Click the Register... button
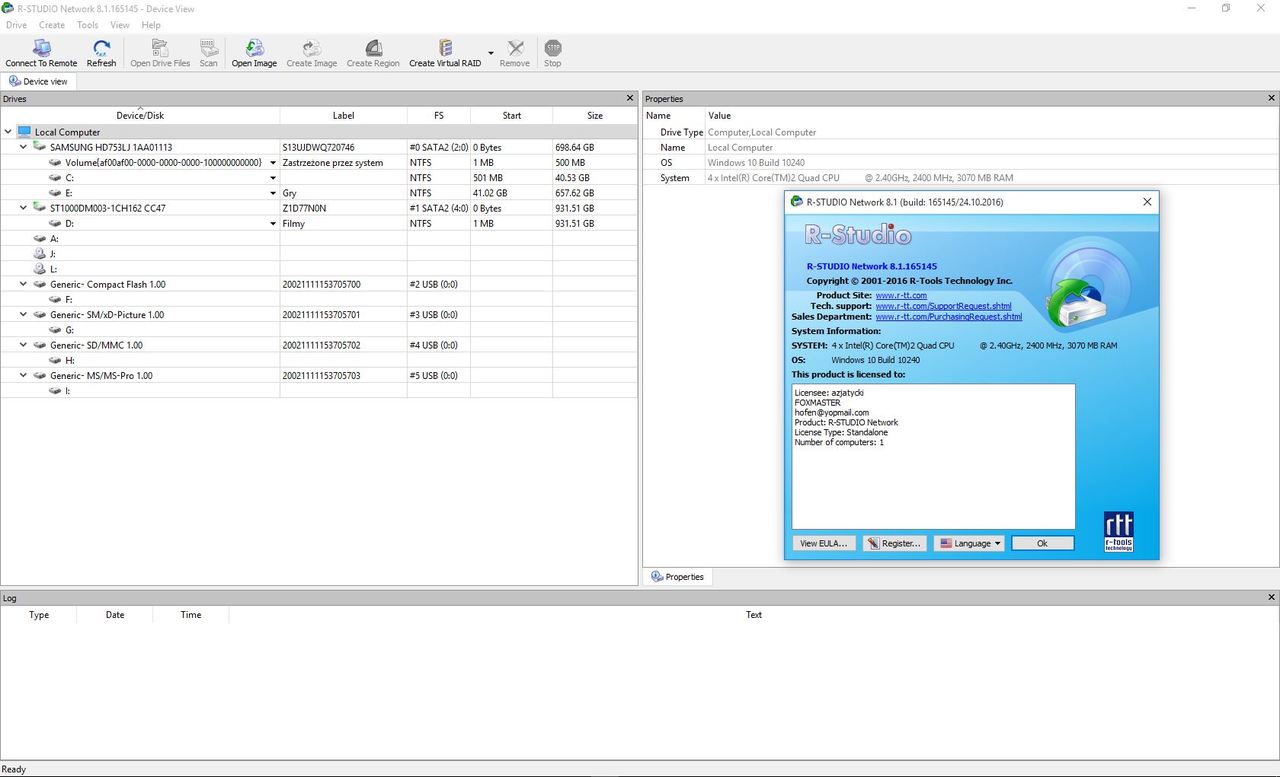 click(x=894, y=543)
